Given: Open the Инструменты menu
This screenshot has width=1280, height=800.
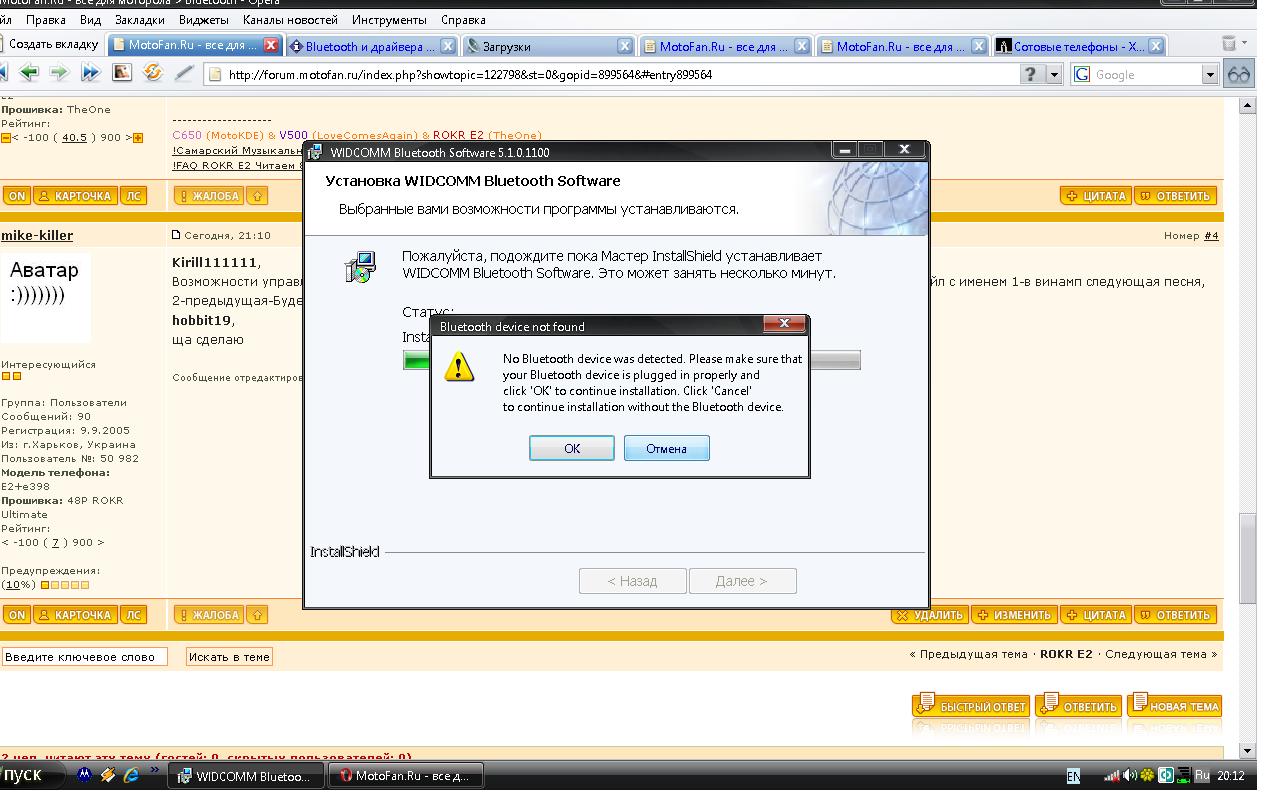Looking at the screenshot, I should point(388,19).
